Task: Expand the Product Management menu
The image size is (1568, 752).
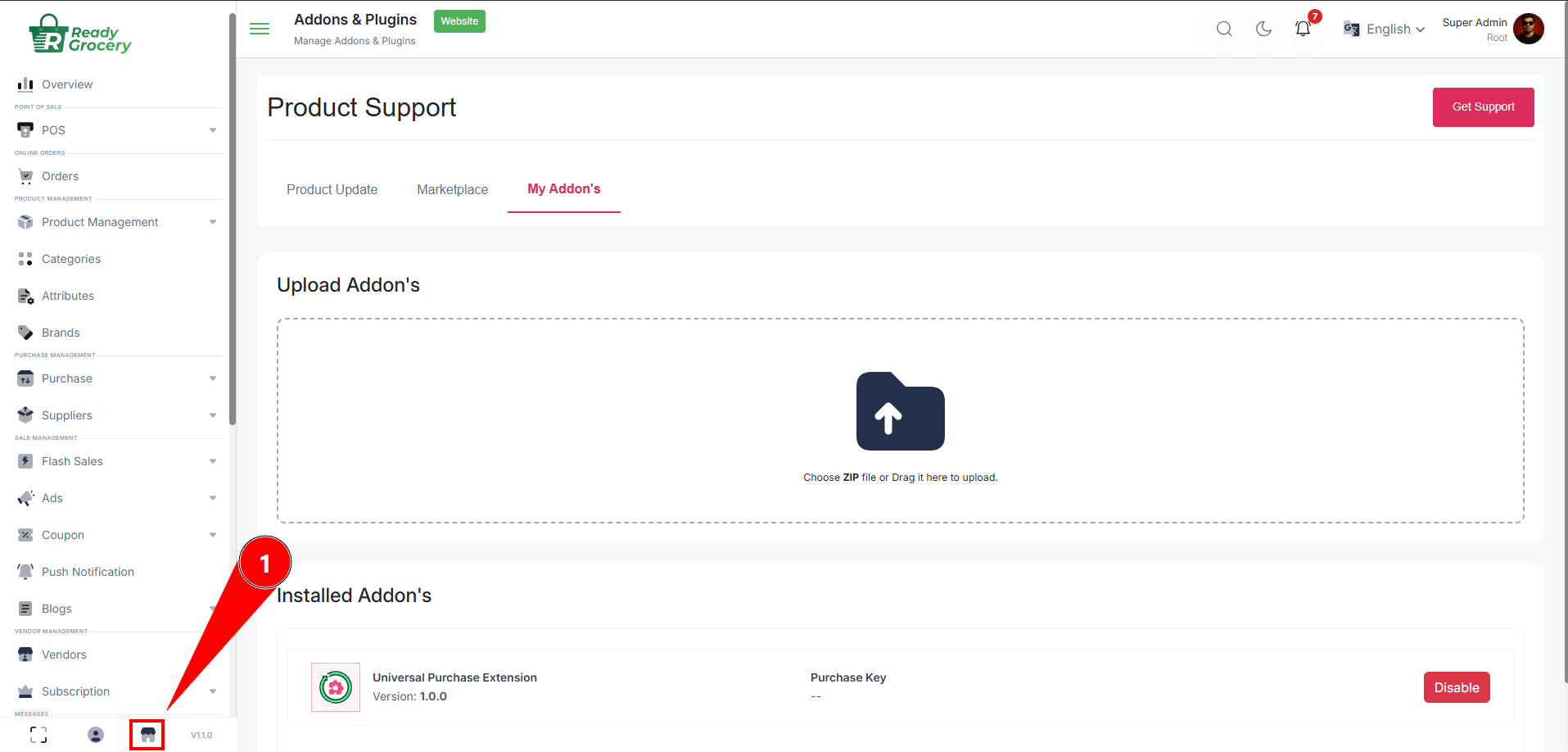Action: tap(117, 222)
